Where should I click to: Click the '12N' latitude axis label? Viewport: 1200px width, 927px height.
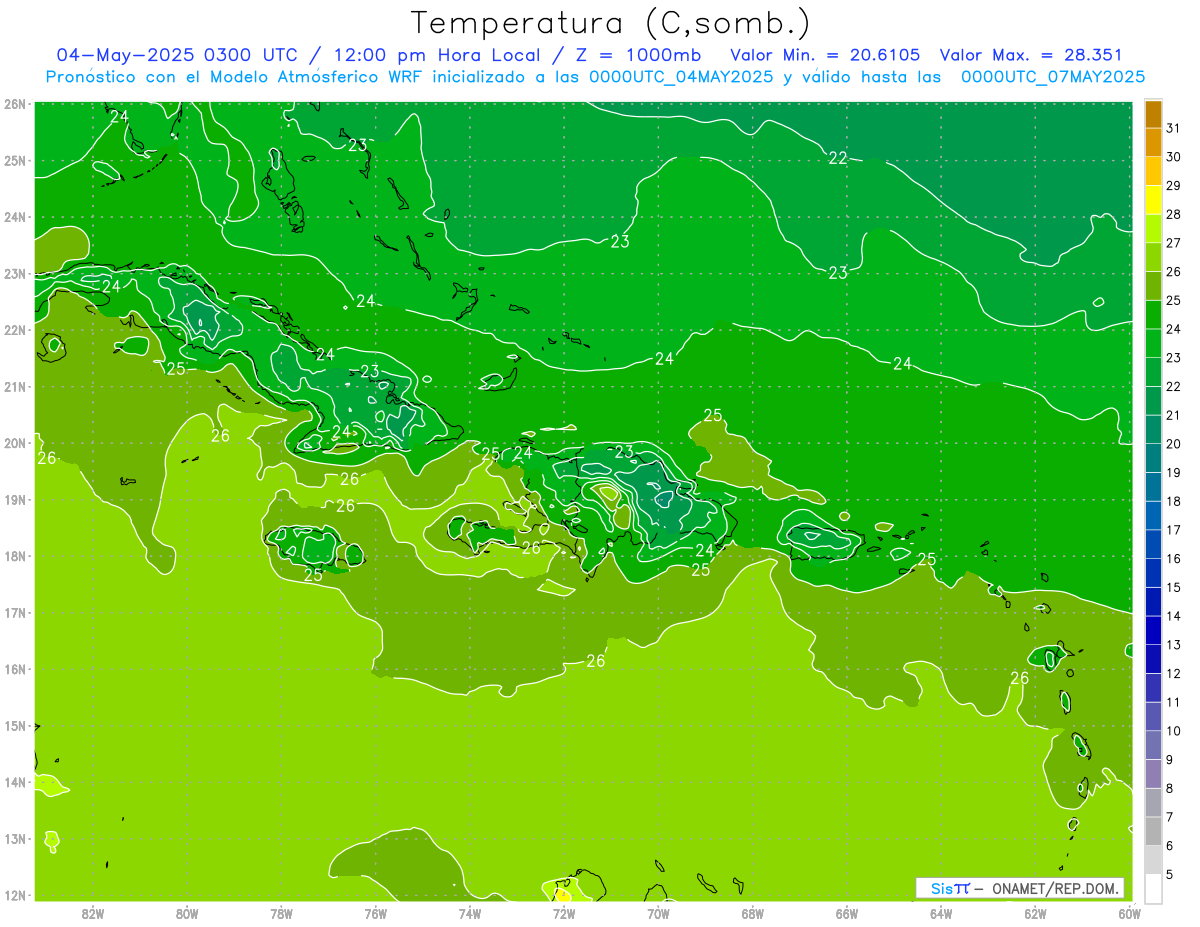[x=15, y=895]
